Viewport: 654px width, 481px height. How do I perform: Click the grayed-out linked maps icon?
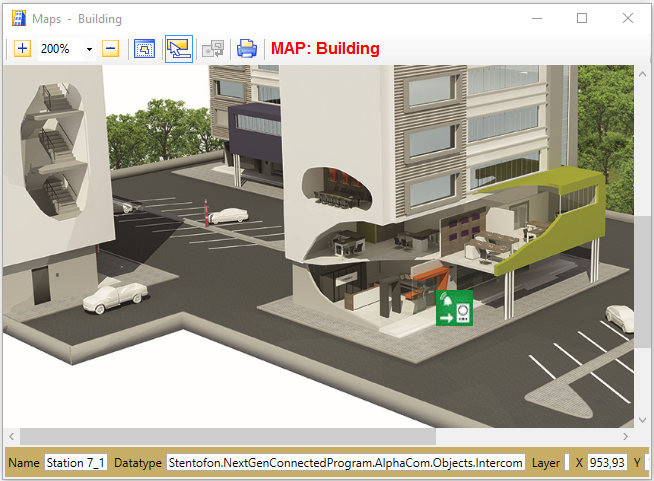213,48
